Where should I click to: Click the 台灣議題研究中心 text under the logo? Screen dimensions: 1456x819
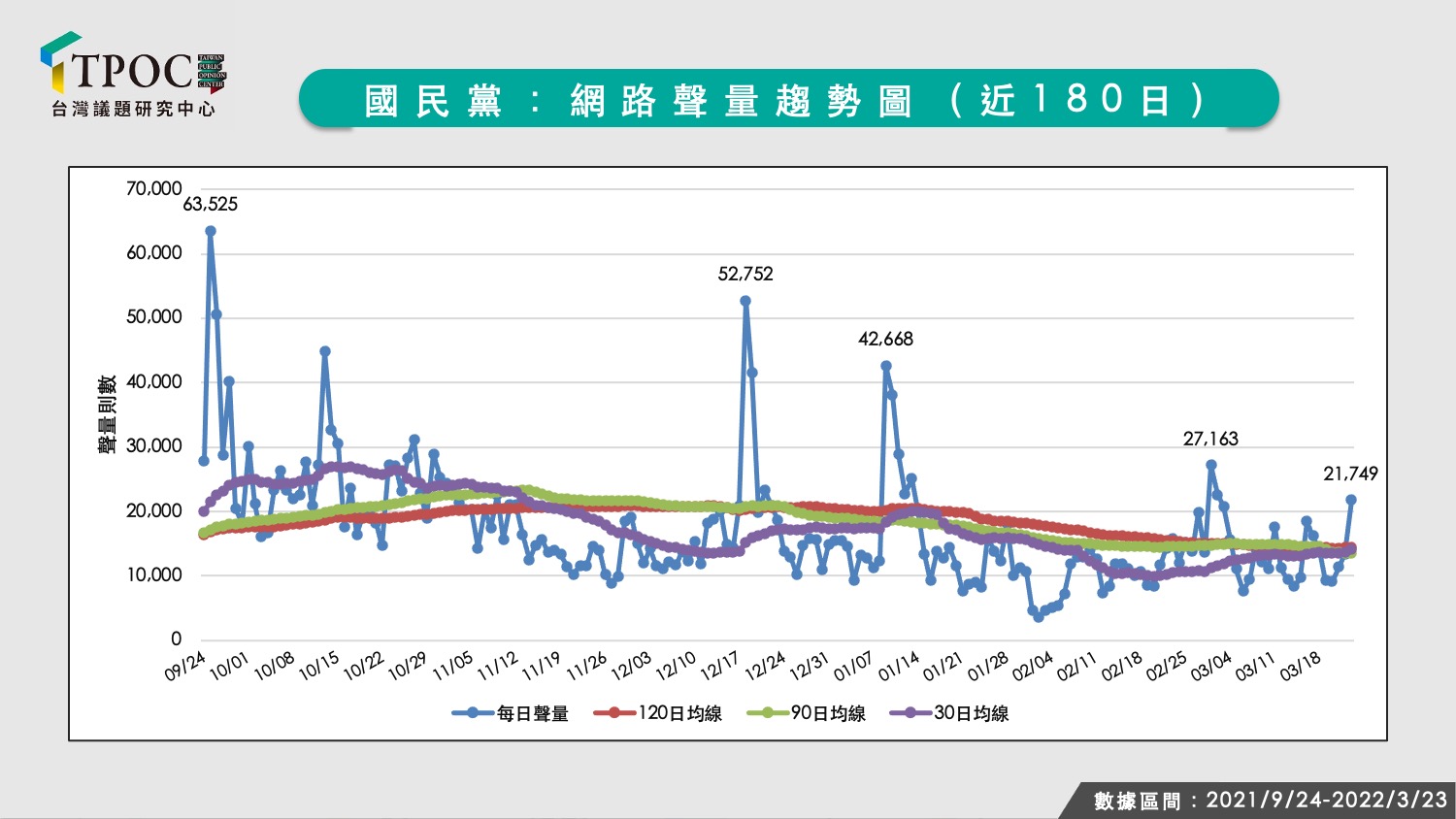[x=133, y=110]
